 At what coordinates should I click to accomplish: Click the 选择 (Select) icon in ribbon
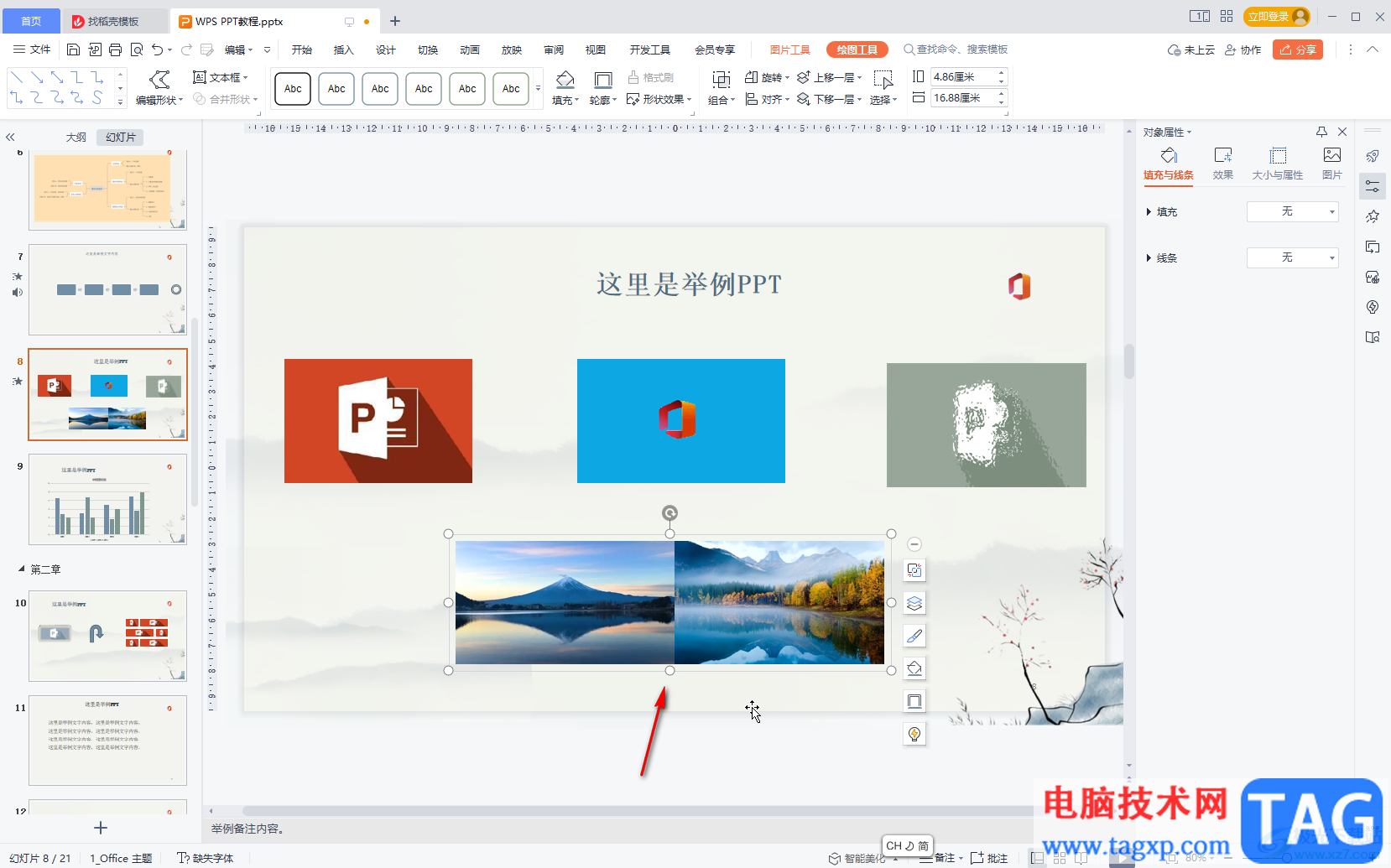pos(883,80)
